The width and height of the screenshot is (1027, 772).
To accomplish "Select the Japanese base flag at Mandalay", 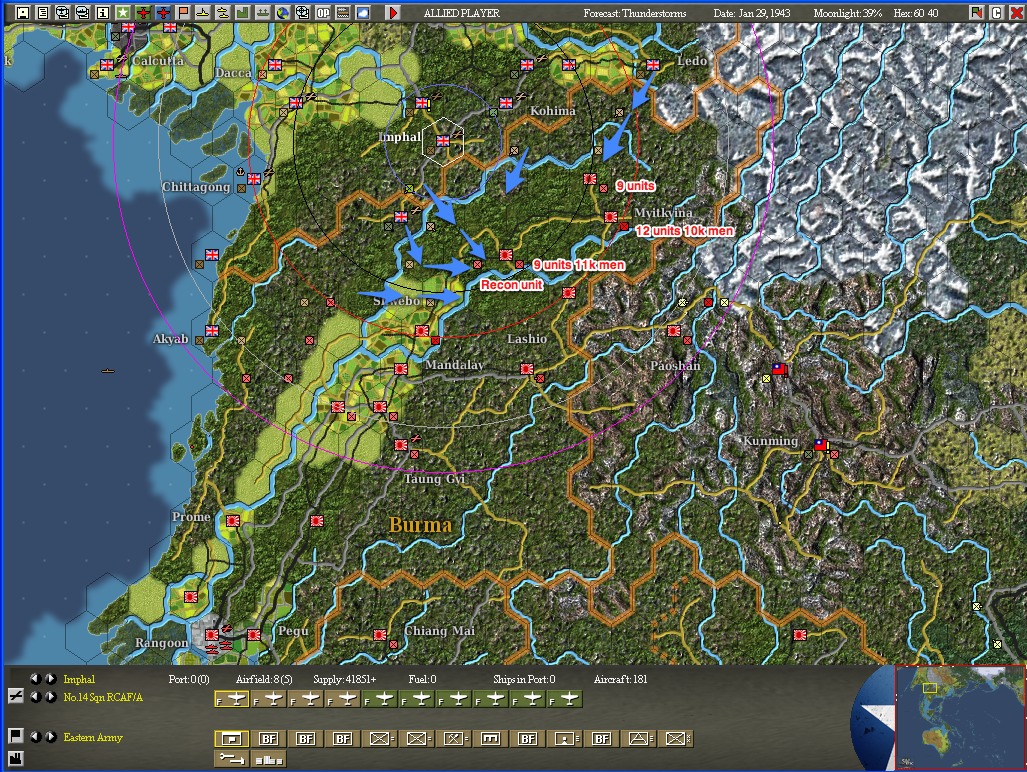I will click(x=401, y=369).
